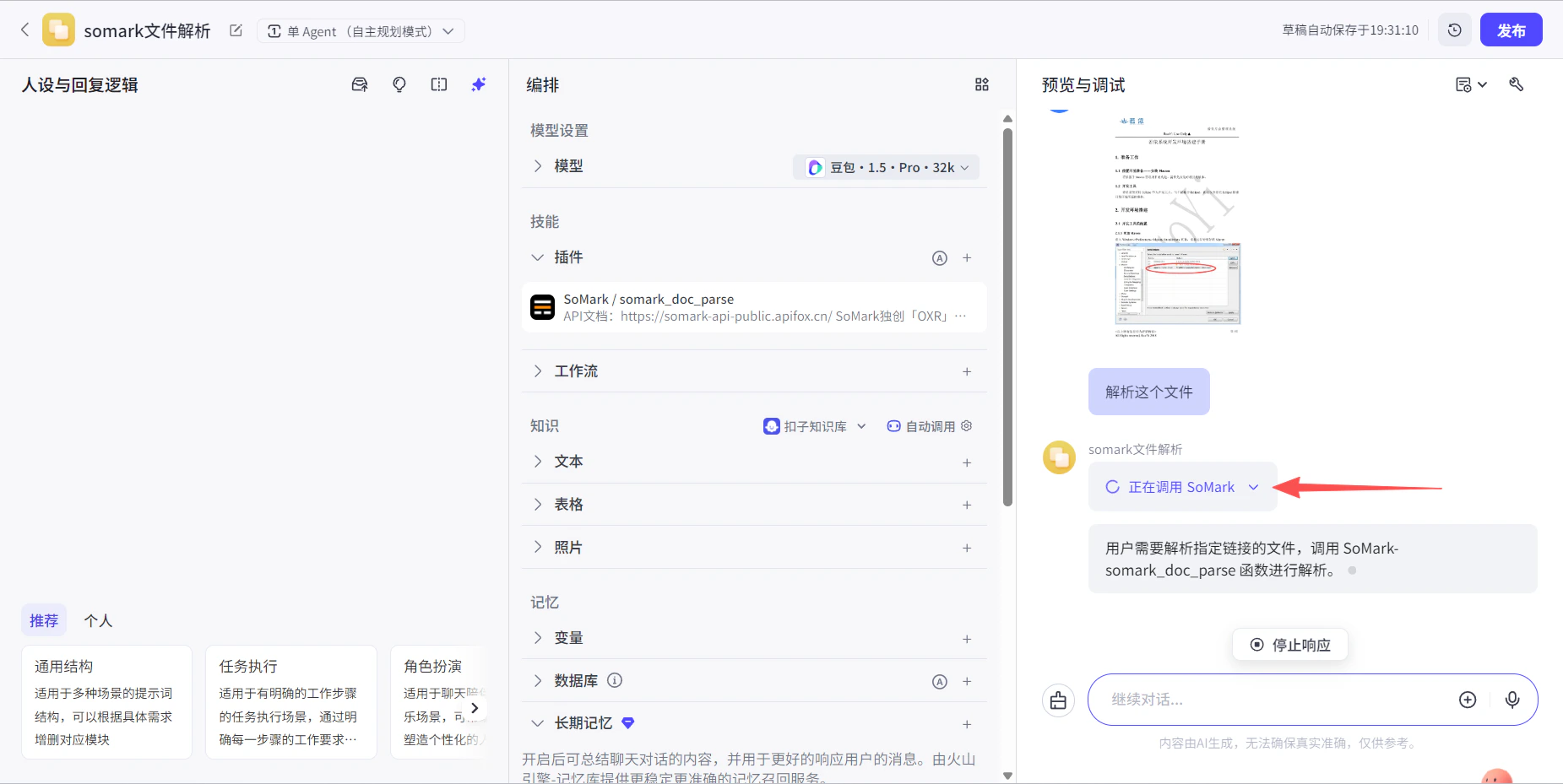1563x784 pixels.
Task: Click the 发布 publish button
Action: pos(1511,30)
